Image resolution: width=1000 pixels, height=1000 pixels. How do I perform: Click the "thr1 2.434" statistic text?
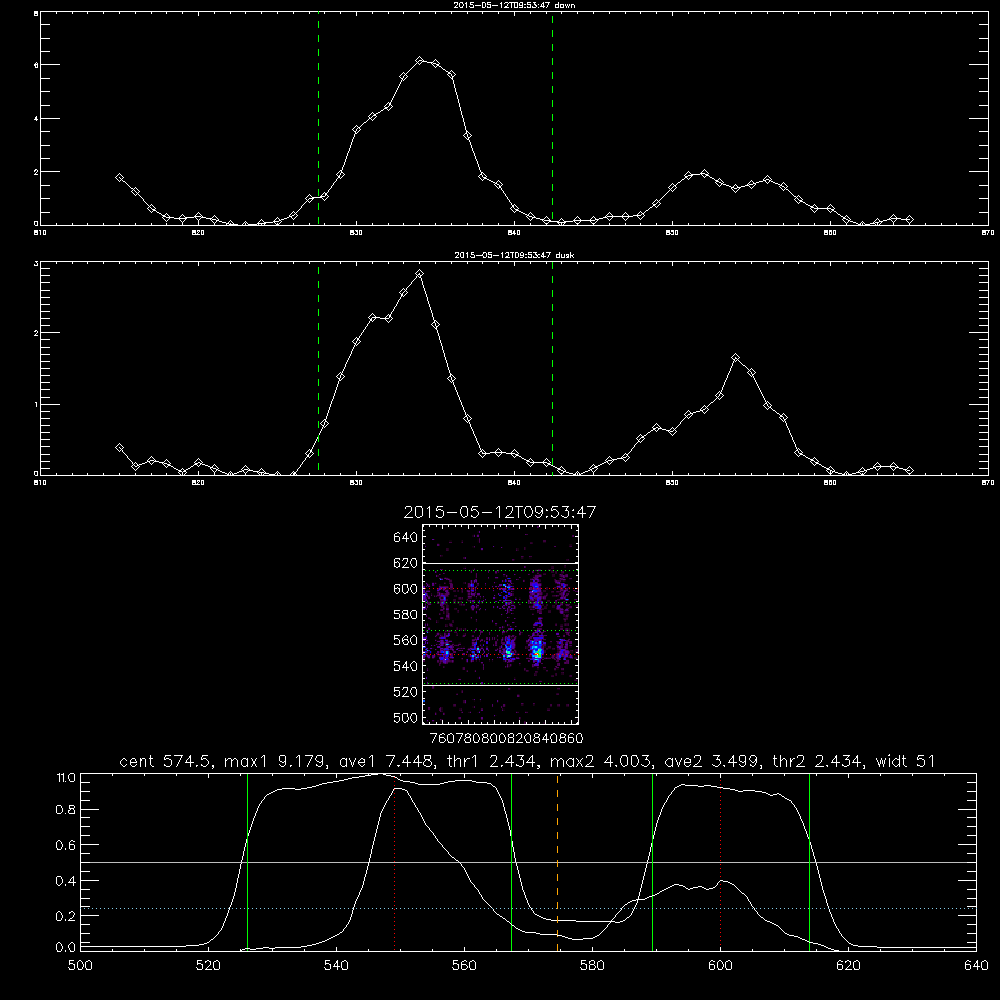(x=490, y=761)
